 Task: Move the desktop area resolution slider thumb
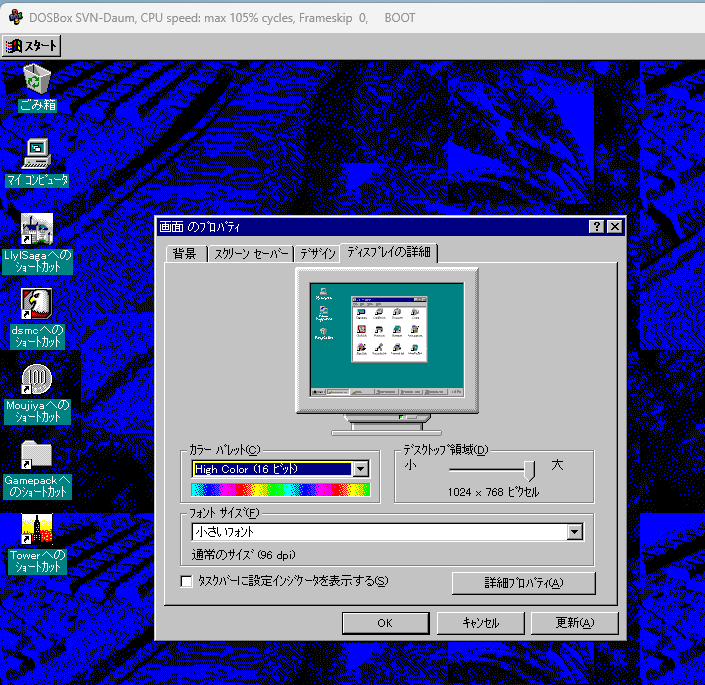[x=530, y=470]
